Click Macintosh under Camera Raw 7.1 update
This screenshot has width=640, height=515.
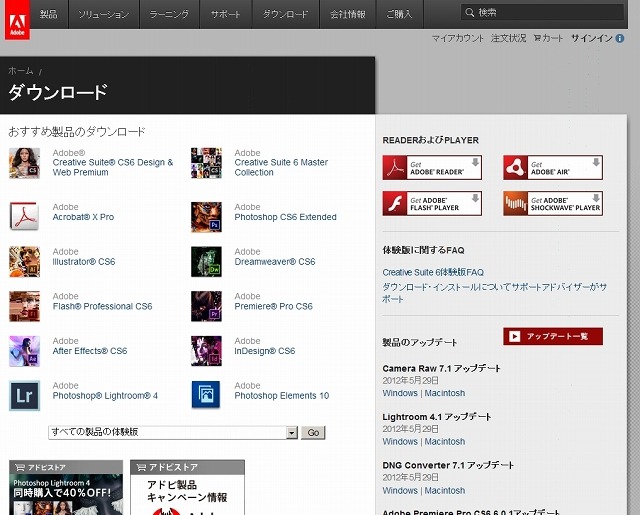click(x=444, y=393)
